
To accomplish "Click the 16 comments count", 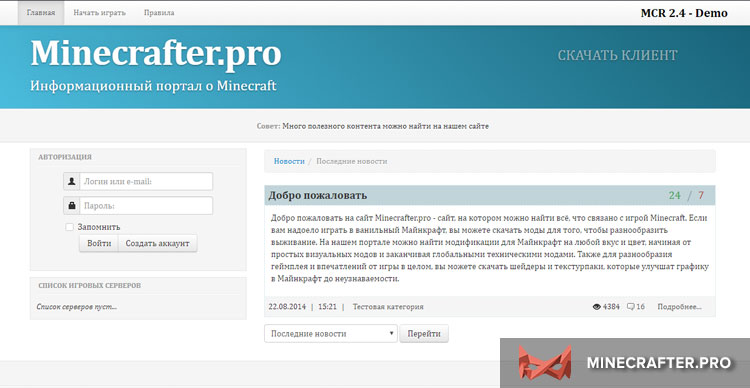I will tap(640, 307).
